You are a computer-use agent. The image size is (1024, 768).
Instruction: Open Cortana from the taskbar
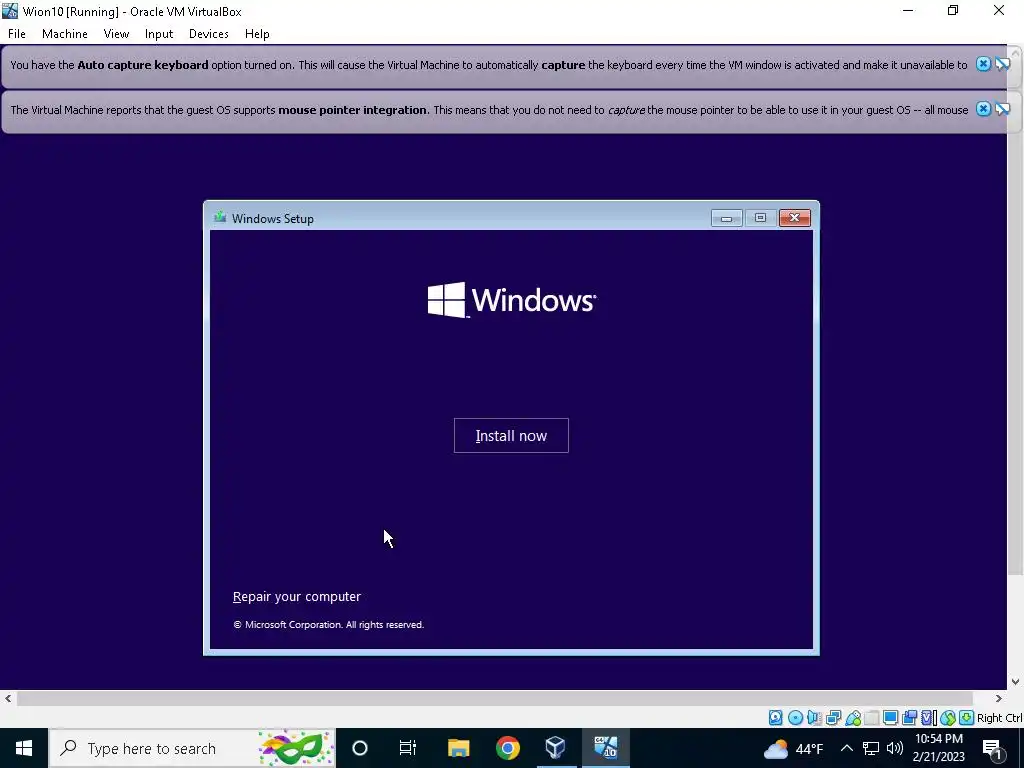360,748
